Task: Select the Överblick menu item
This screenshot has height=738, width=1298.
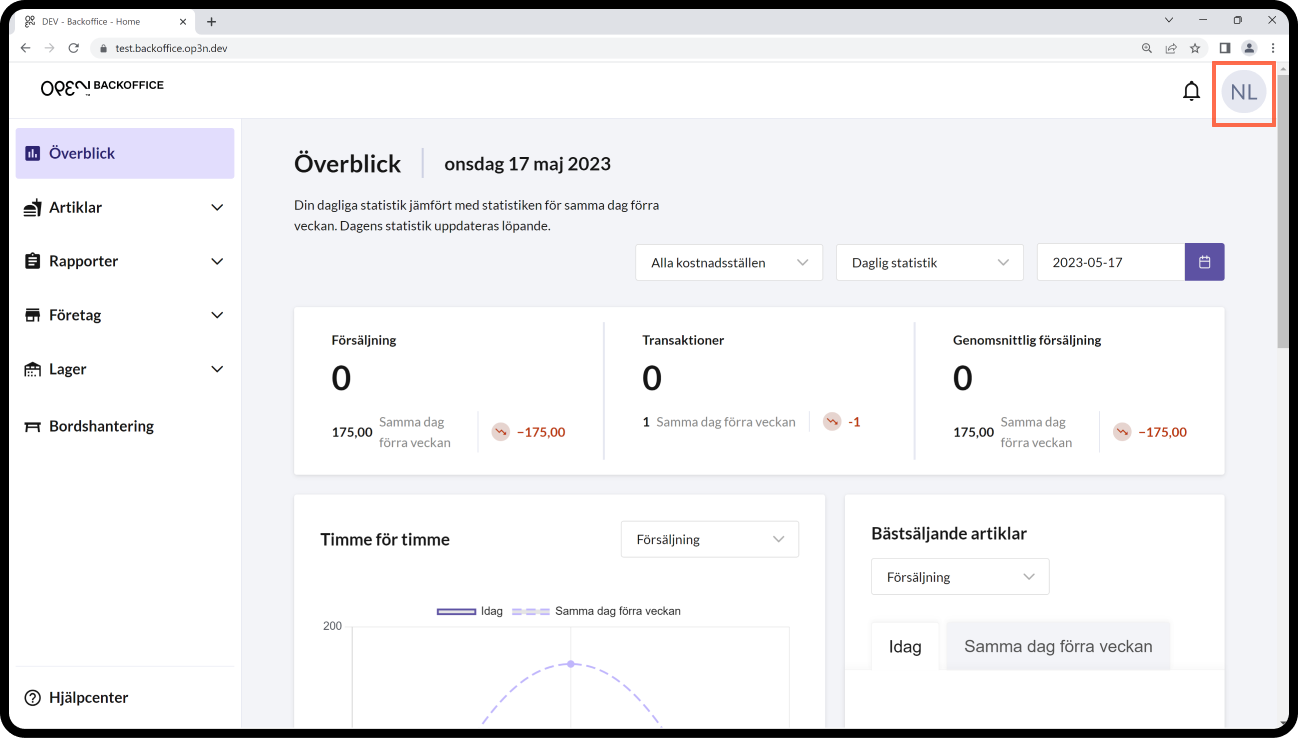Action: point(125,153)
